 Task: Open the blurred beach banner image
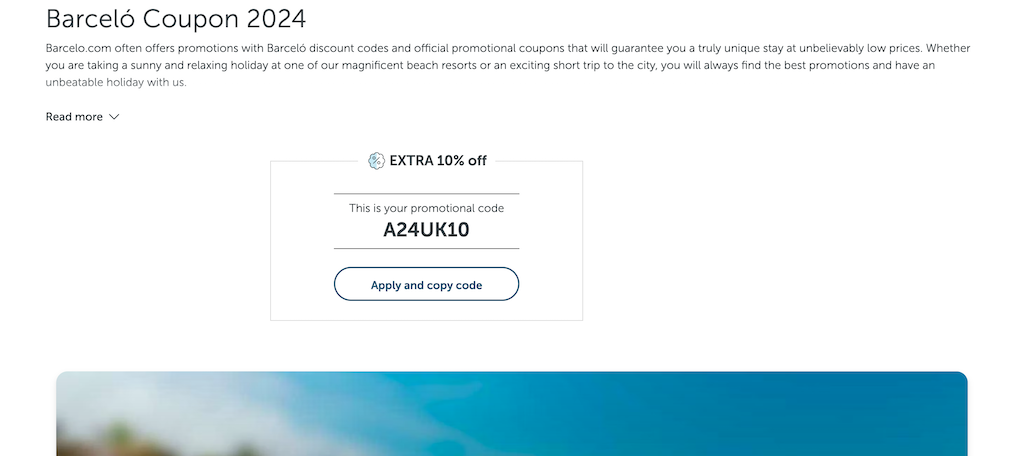[511, 414]
